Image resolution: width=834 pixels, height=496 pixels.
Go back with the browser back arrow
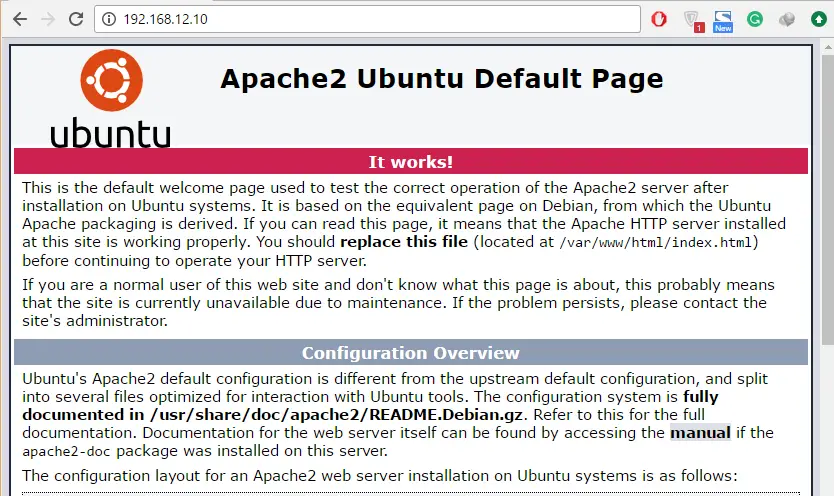tap(20, 19)
